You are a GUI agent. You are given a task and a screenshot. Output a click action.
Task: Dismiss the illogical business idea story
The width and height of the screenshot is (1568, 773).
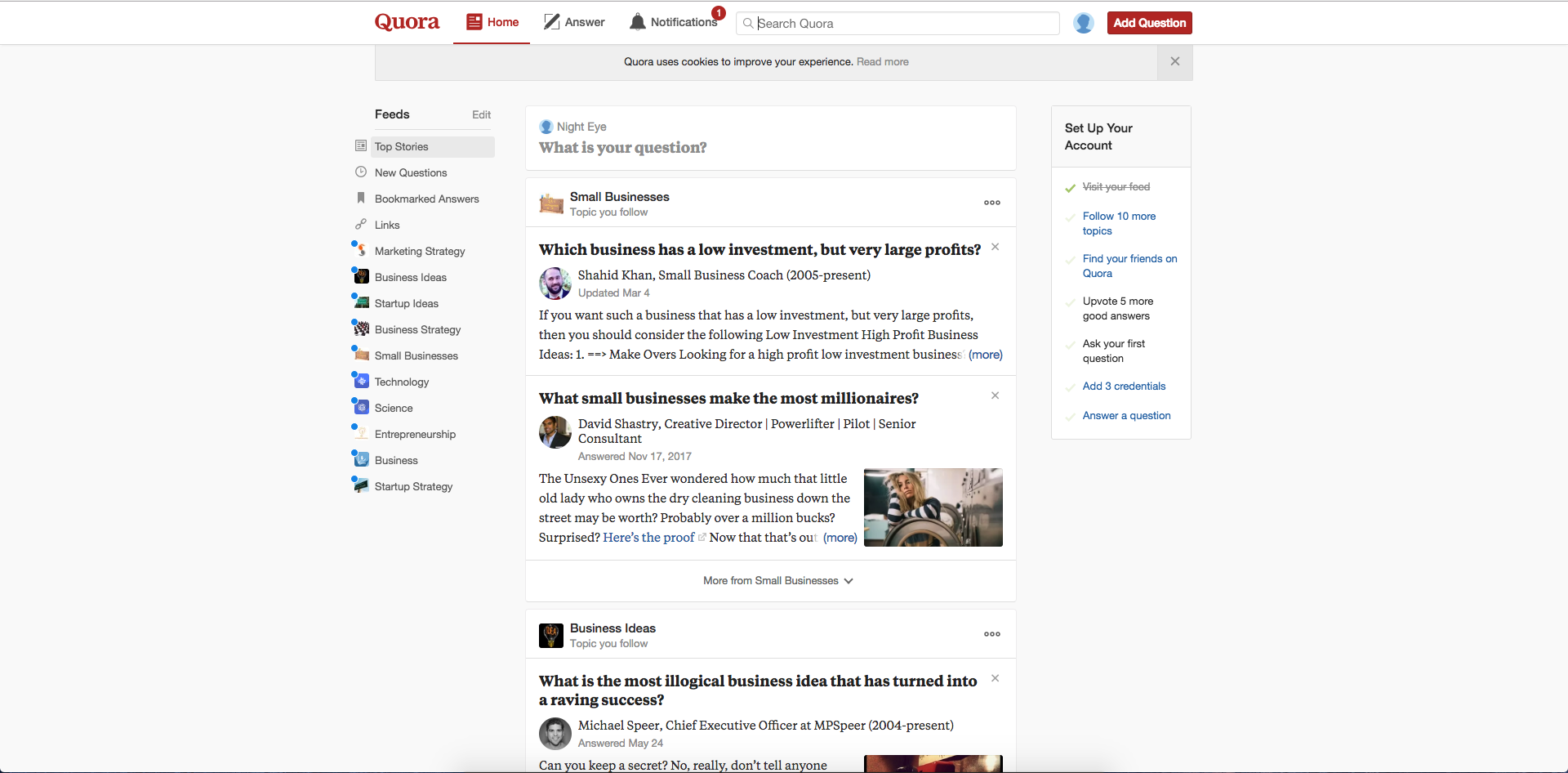coord(995,678)
